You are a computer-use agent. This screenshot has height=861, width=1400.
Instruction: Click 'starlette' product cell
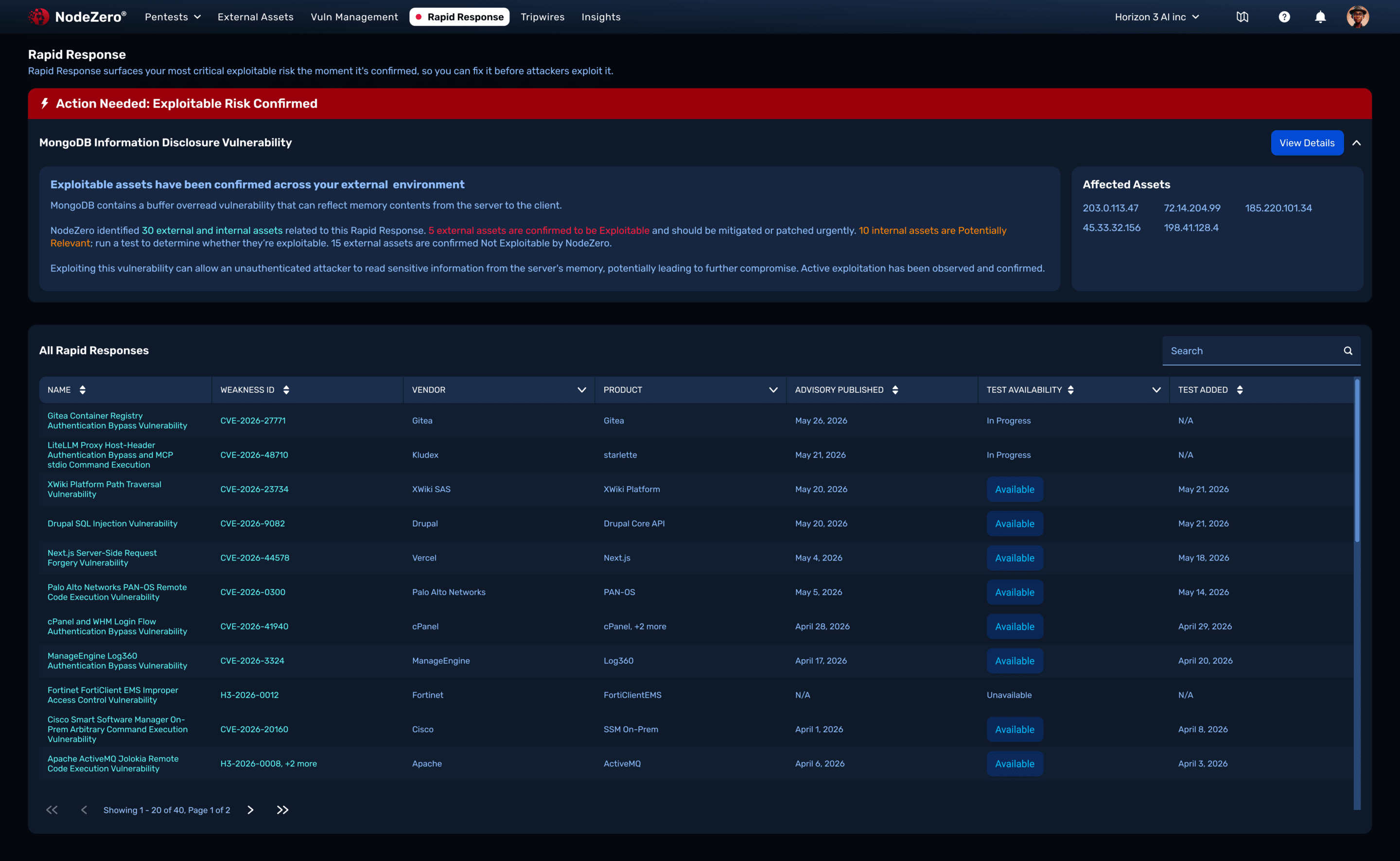[x=620, y=455]
